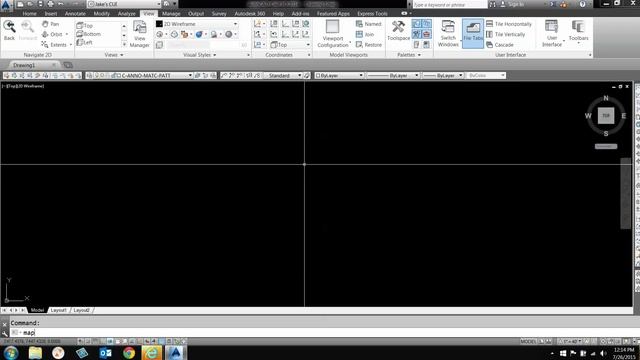Image resolution: width=640 pixels, height=360 pixels.
Task: Expand the Visual Styles panel
Action: [x=200, y=55]
